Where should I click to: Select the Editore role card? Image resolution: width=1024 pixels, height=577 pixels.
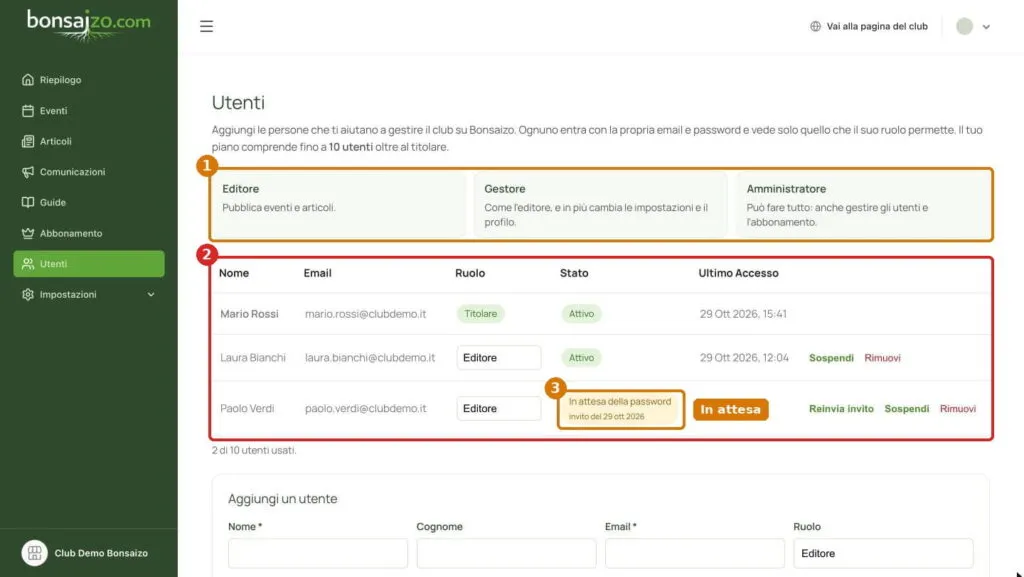pyautogui.click(x=340, y=205)
